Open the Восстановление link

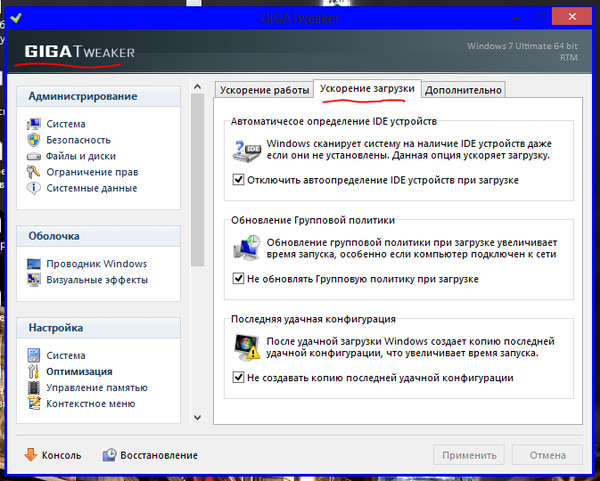point(159,455)
